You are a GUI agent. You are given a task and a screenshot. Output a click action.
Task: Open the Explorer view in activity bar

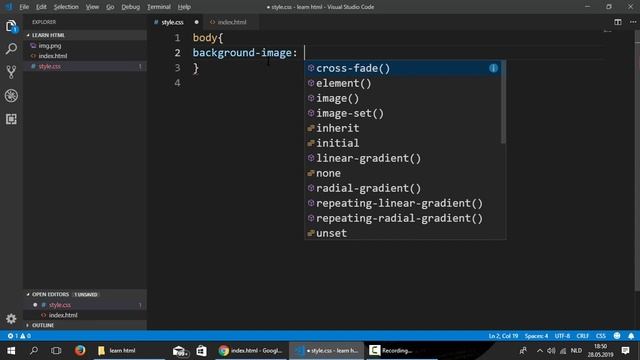pyautogui.click(x=11, y=27)
